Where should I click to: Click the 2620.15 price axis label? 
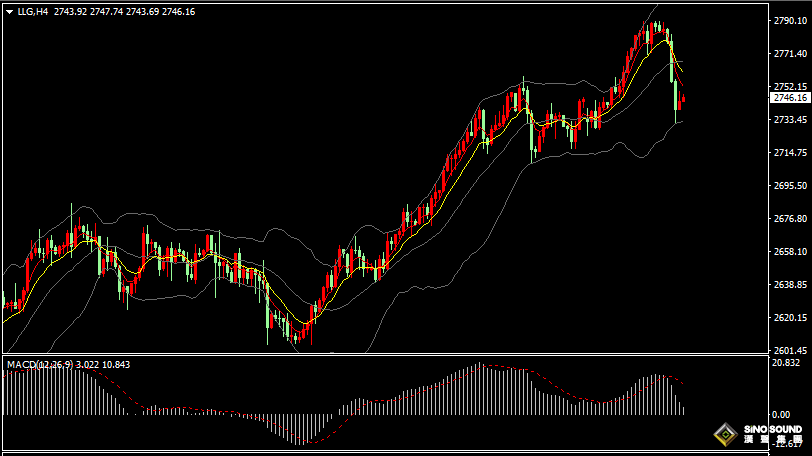790,317
